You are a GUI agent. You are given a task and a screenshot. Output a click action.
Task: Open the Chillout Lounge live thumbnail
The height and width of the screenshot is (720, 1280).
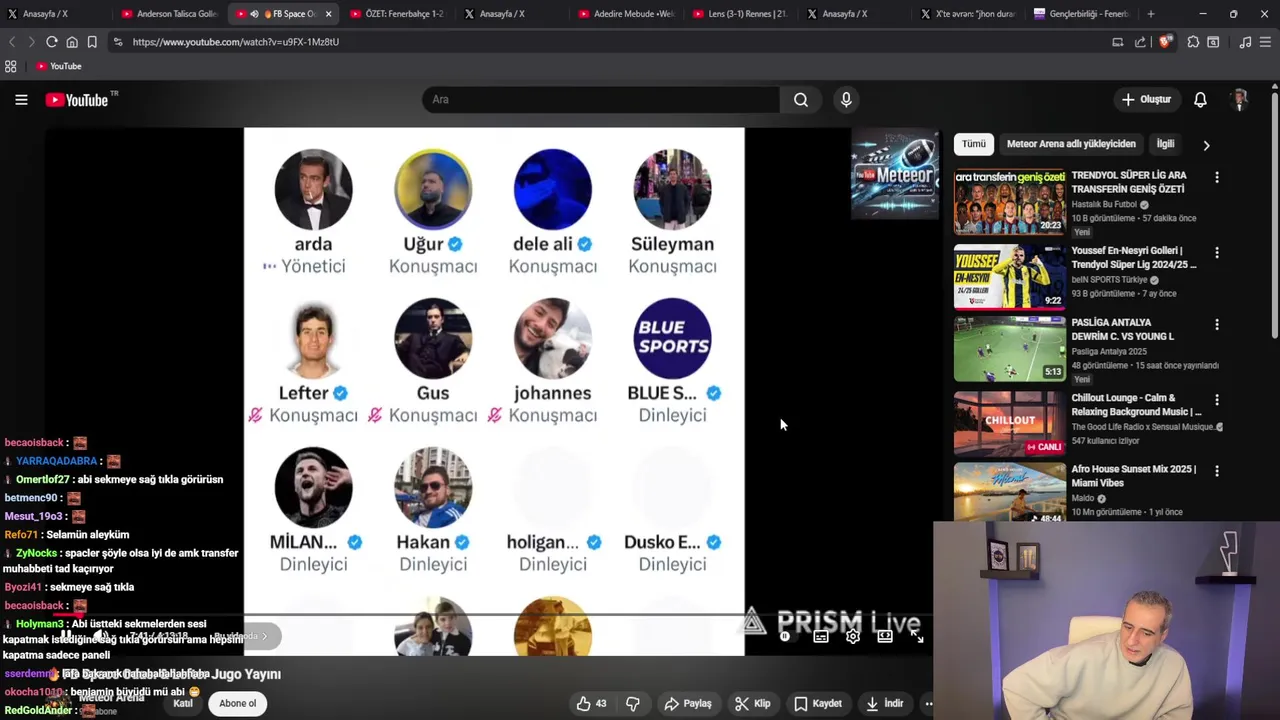(1010, 423)
